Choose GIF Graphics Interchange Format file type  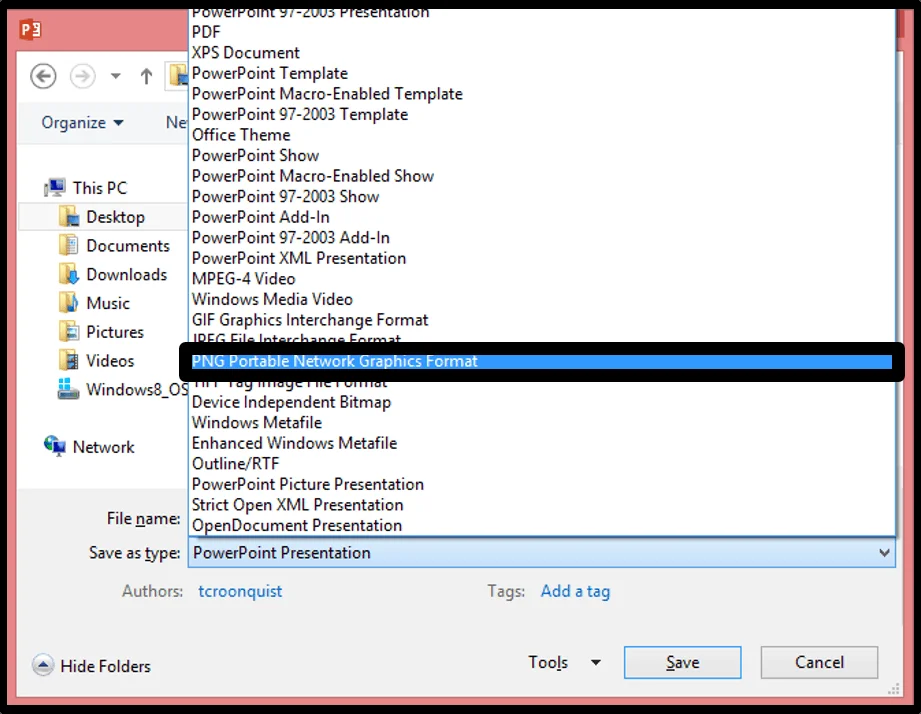point(542,320)
